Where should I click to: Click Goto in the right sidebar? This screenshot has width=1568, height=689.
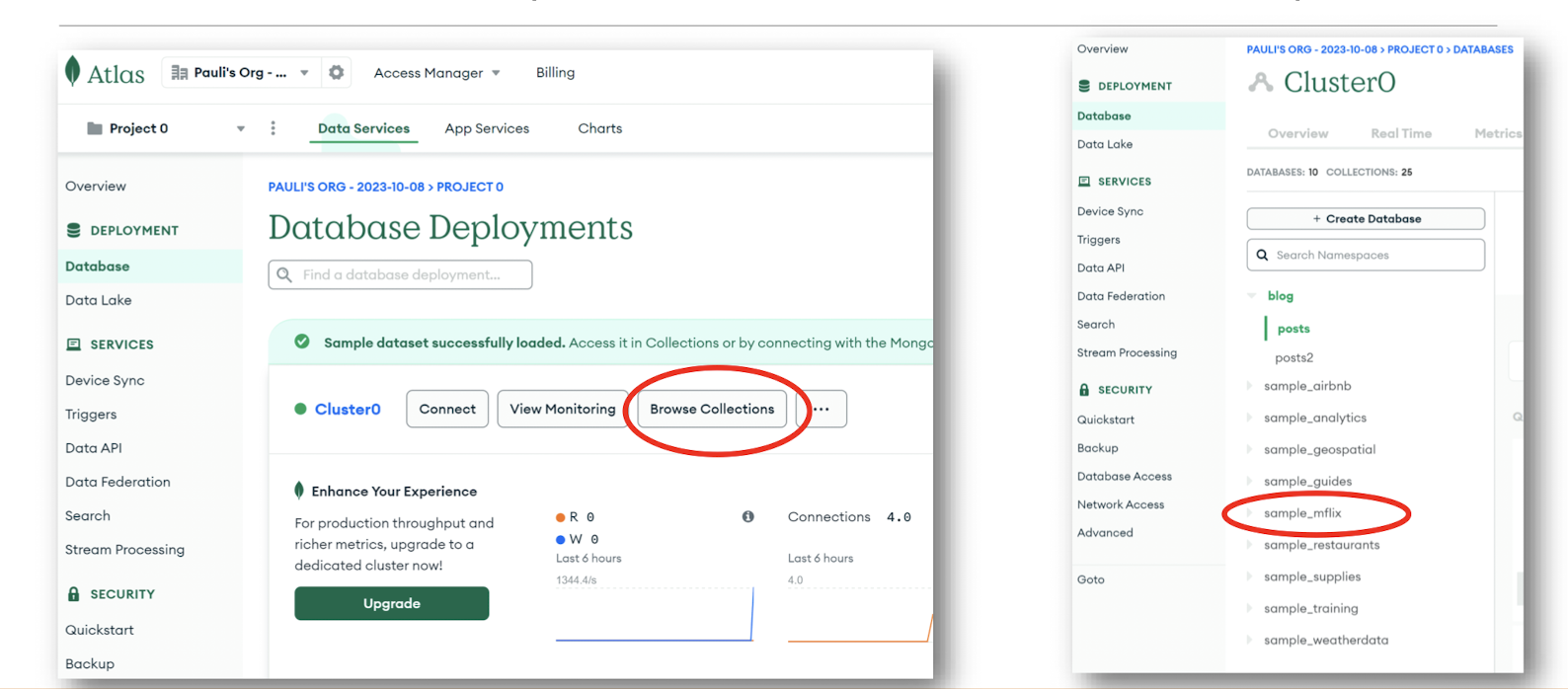point(1091,579)
